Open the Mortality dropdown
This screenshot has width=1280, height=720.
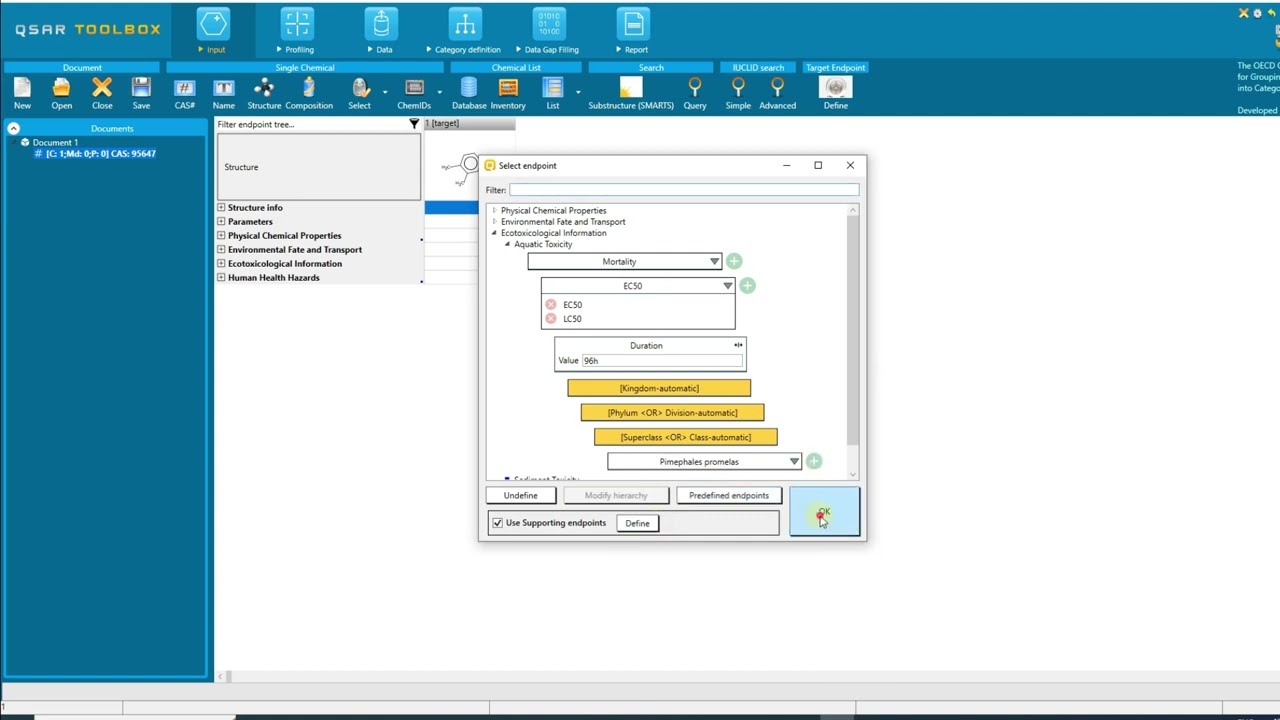click(714, 261)
